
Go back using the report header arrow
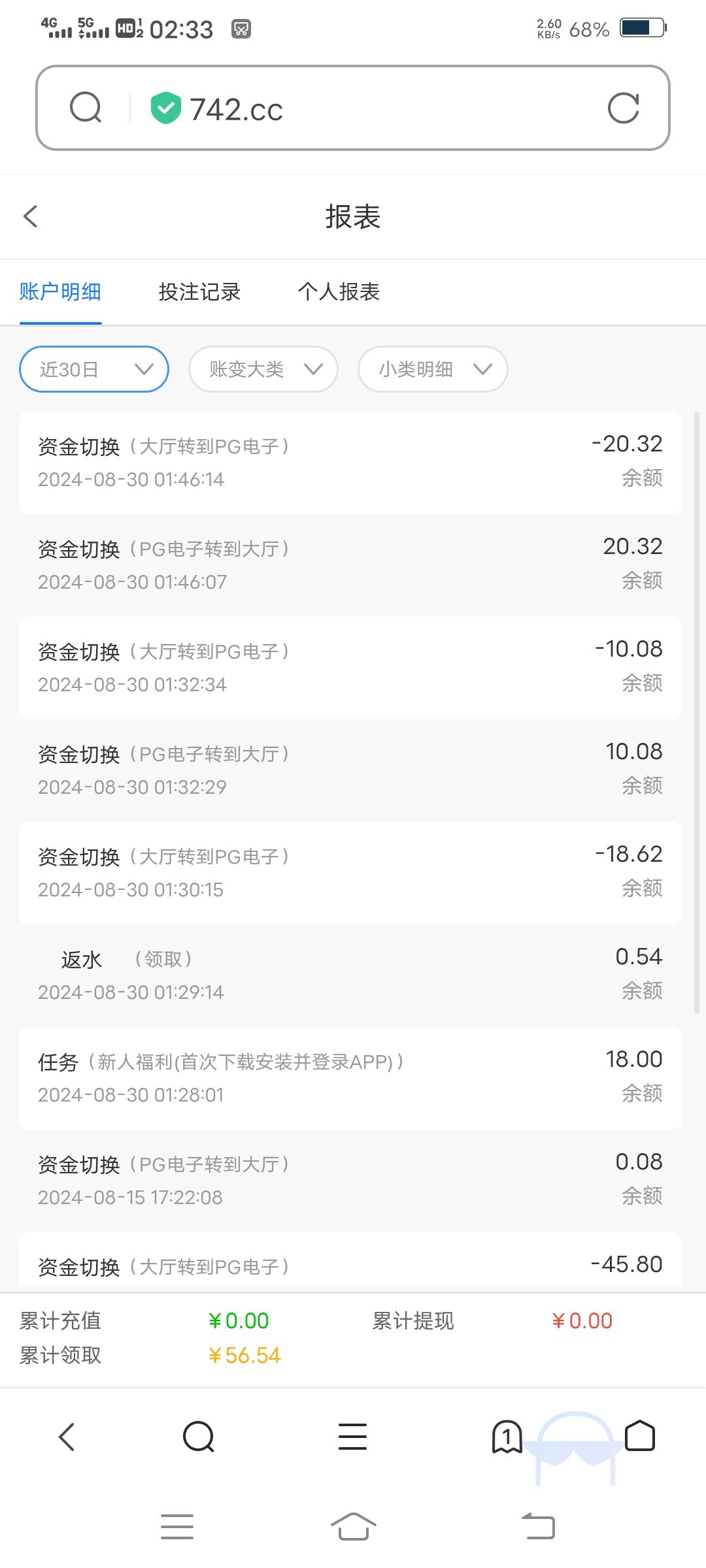coord(31,217)
